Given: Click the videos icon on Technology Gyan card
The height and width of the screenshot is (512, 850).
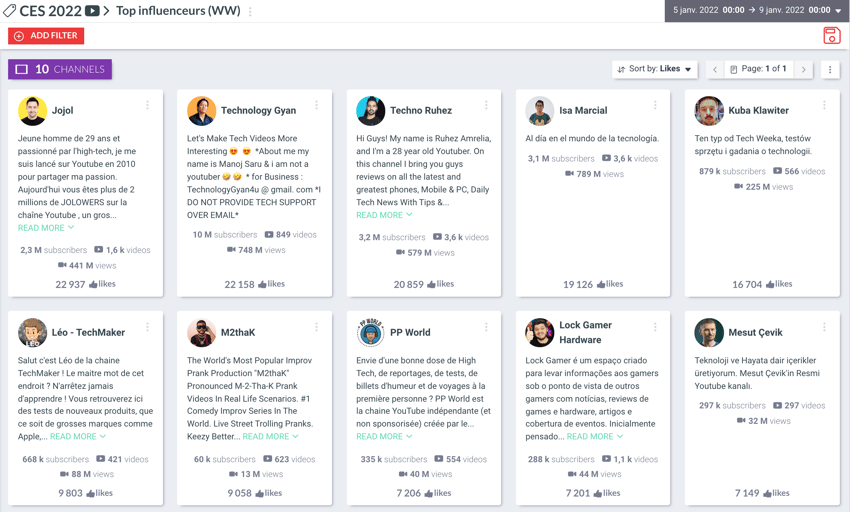Looking at the screenshot, I should pyautogui.click(x=269, y=235).
